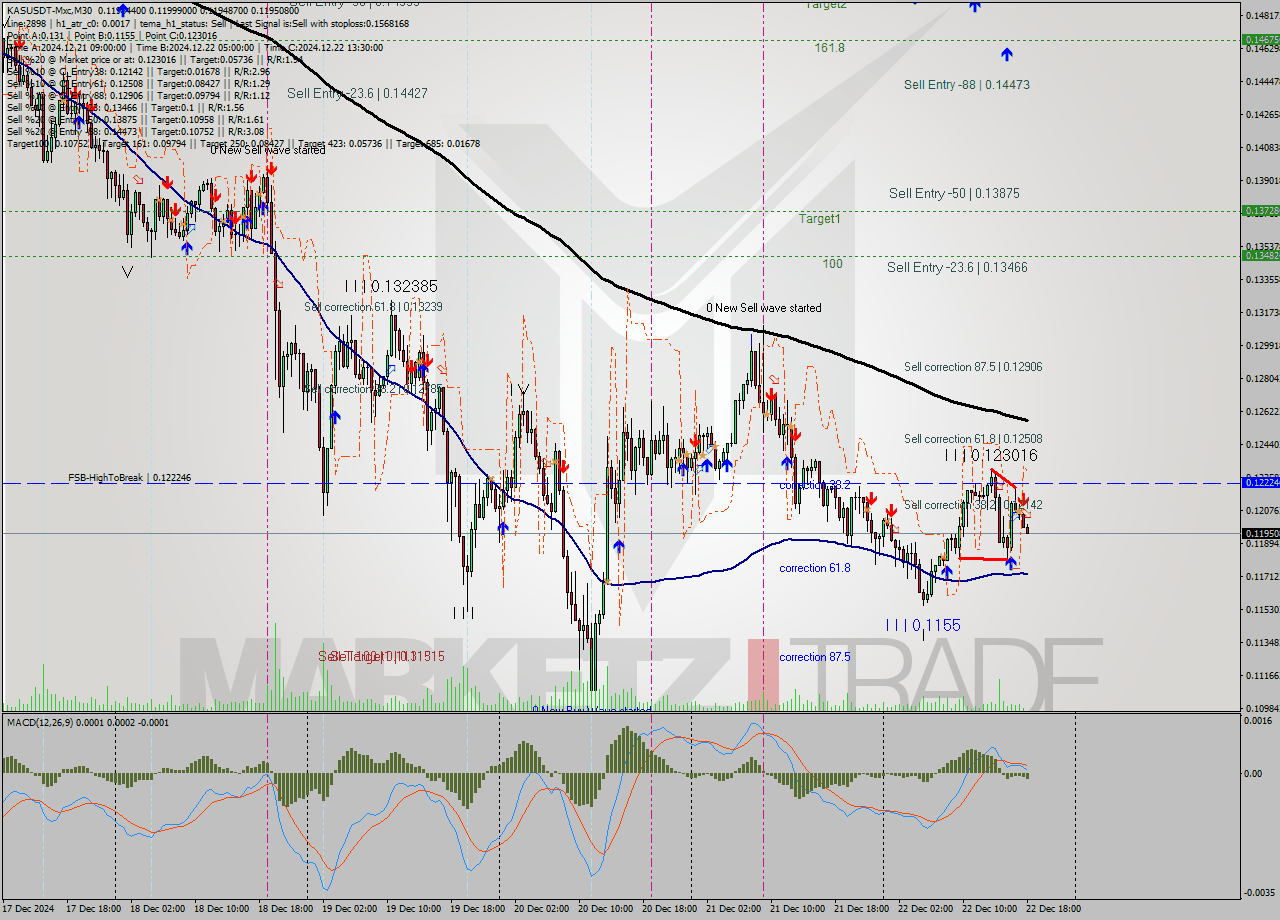Click the 'I I I 0.123016' high marker text
The height and width of the screenshot is (920, 1280).
pyautogui.click(x=991, y=455)
